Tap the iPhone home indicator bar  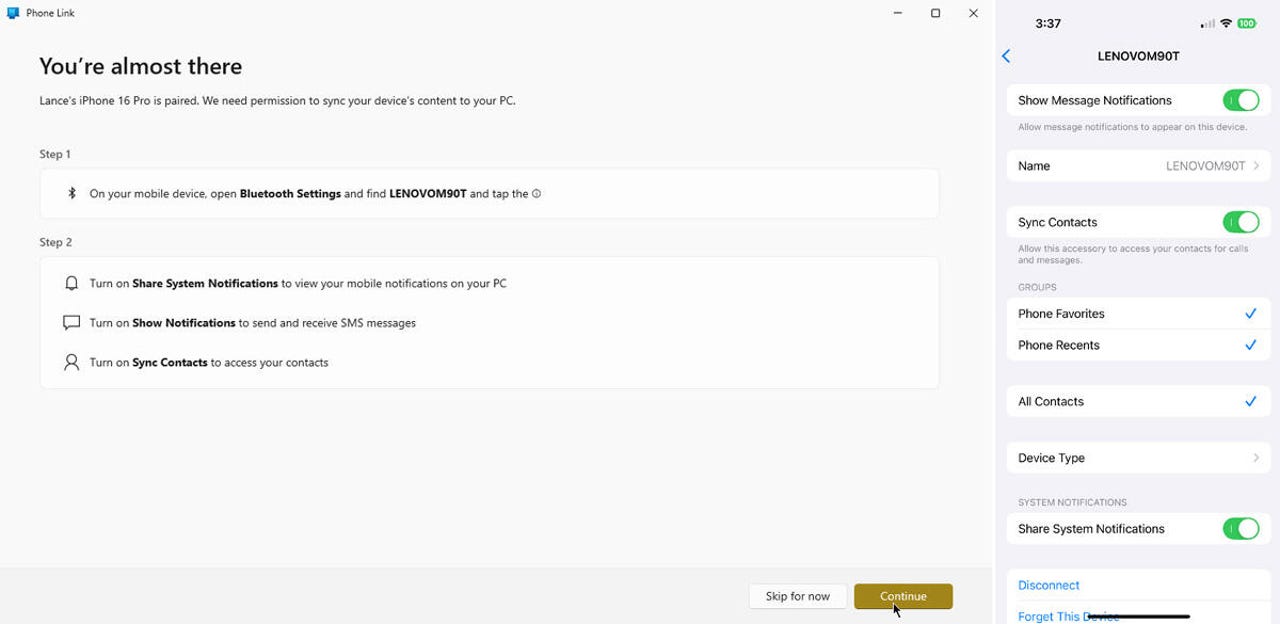[1138, 616]
